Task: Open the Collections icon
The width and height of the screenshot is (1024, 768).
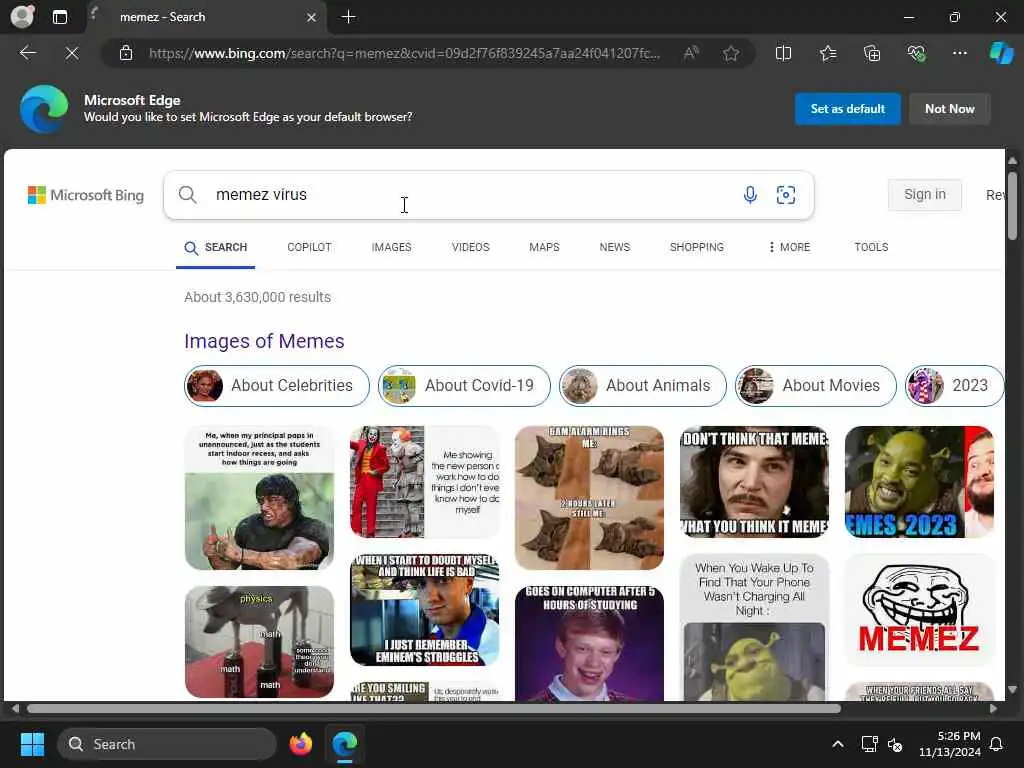Action: tap(872, 53)
